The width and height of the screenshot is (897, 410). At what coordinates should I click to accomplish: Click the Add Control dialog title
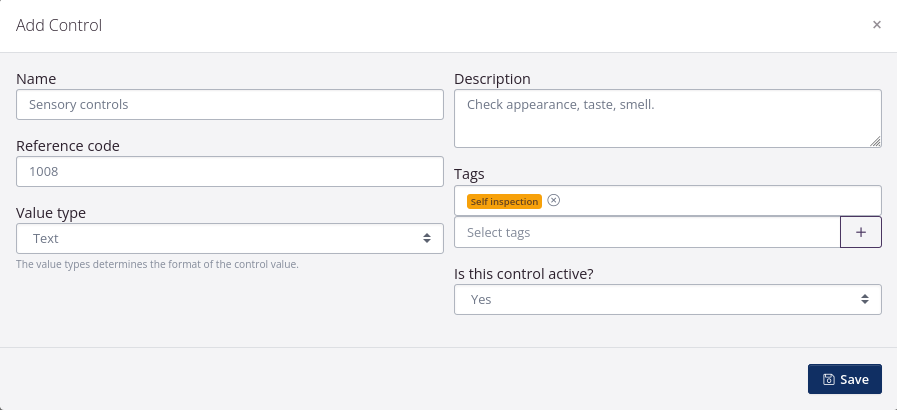point(59,25)
